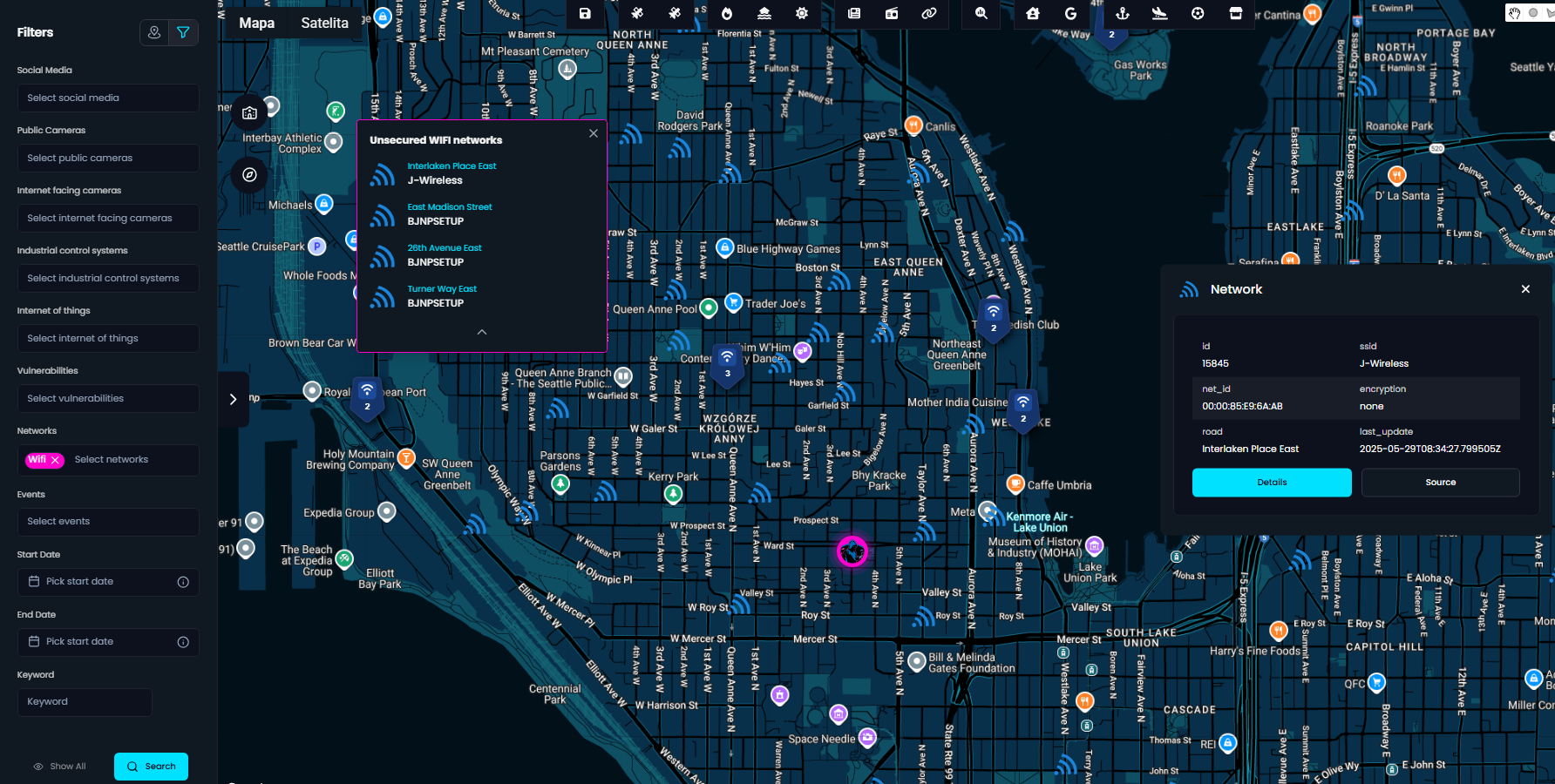This screenshot has width=1555, height=784.
Task: Open the Select social media dropdown
Action: point(108,98)
